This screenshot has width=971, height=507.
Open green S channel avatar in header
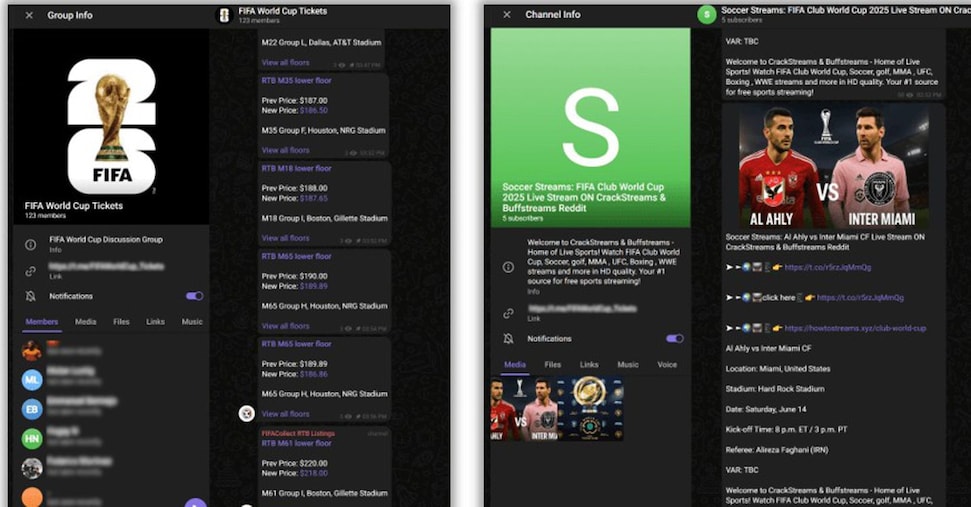point(707,14)
